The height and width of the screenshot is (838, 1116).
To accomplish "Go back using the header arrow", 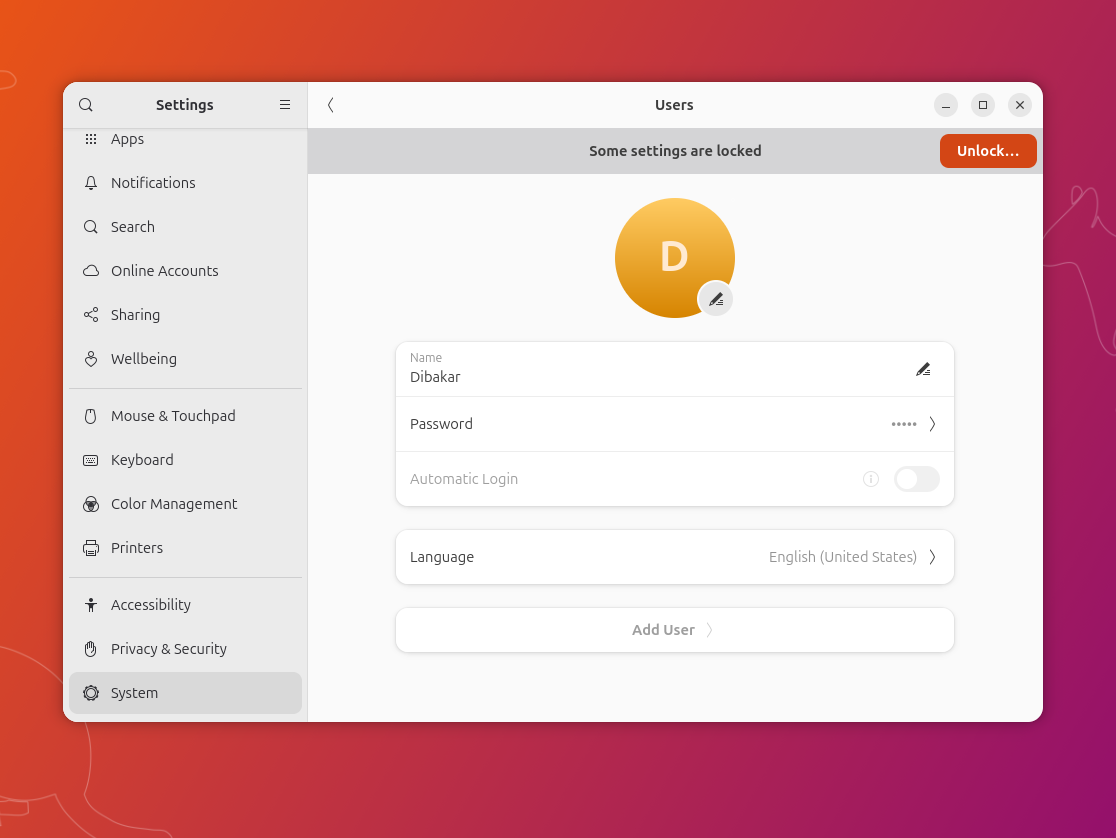I will [x=330, y=105].
